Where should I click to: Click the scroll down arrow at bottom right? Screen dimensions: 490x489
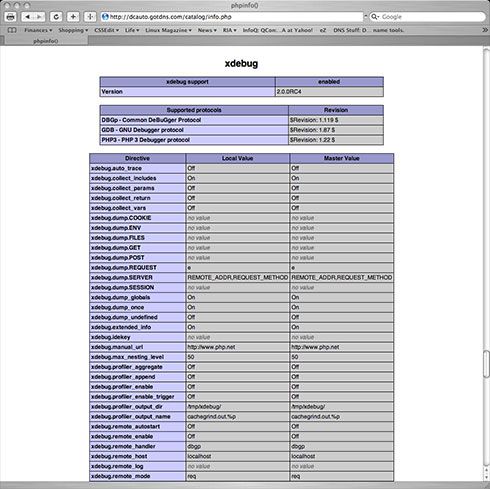(x=486, y=477)
